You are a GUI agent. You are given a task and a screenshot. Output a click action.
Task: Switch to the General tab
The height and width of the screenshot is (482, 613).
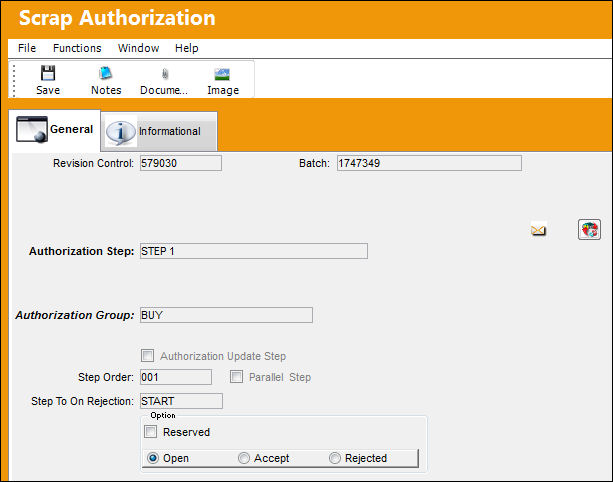pyautogui.click(x=55, y=130)
